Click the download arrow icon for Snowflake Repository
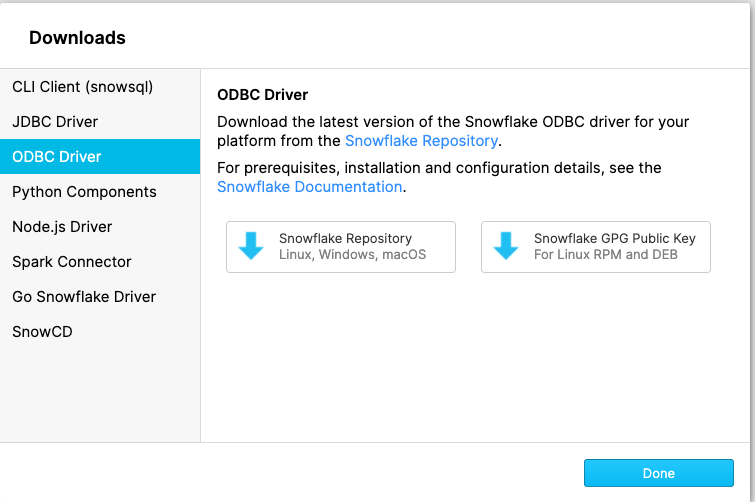Image resolution: width=755 pixels, height=502 pixels. (251, 247)
